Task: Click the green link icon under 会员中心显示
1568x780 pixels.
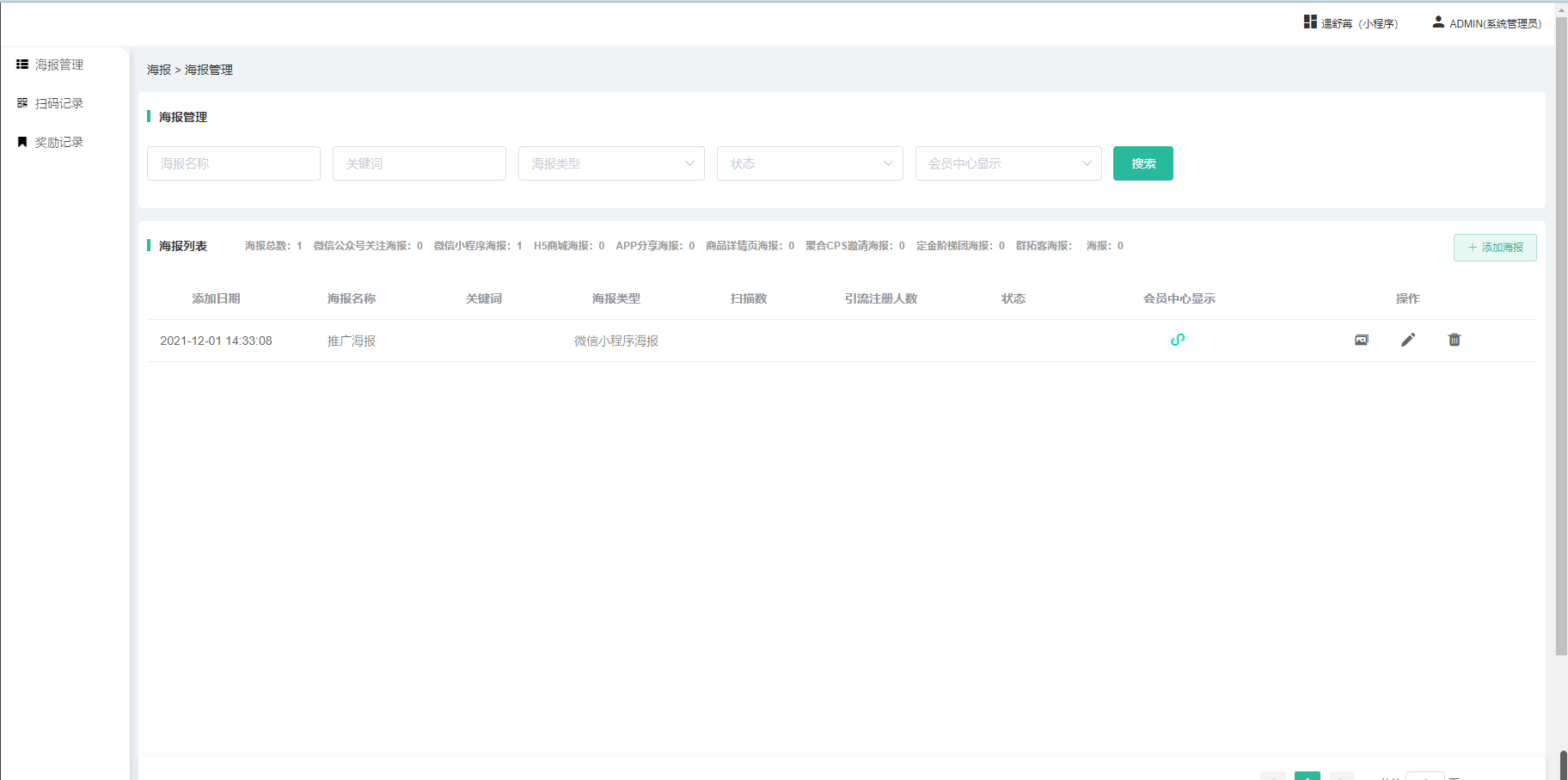Action: pyautogui.click(x=1178, y=340)
